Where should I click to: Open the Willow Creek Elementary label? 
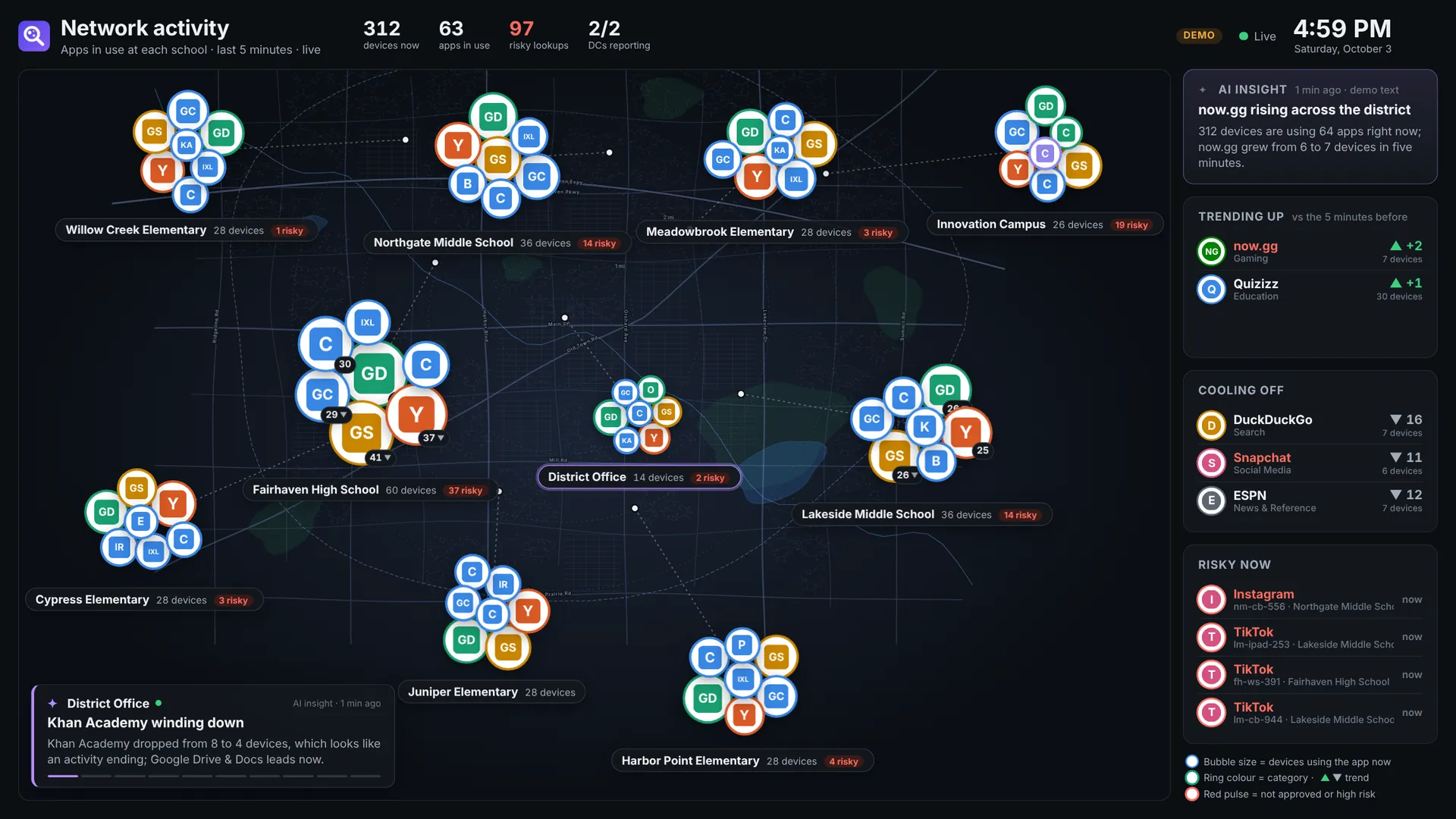[187, 230]
